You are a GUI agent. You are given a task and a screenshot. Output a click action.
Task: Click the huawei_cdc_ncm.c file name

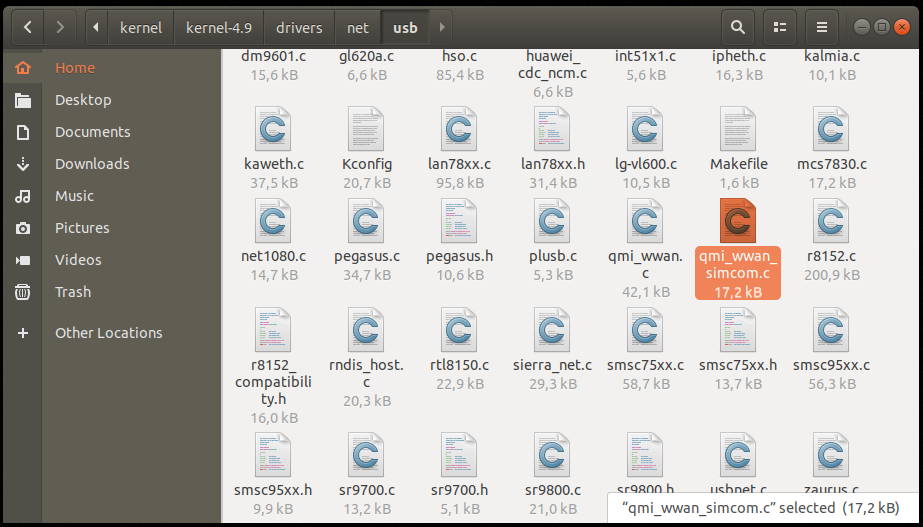553,65
